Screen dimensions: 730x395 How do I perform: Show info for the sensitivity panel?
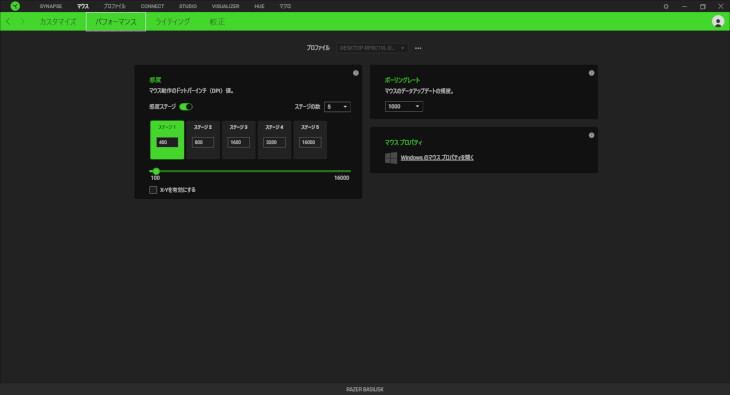tap(356, 73)
